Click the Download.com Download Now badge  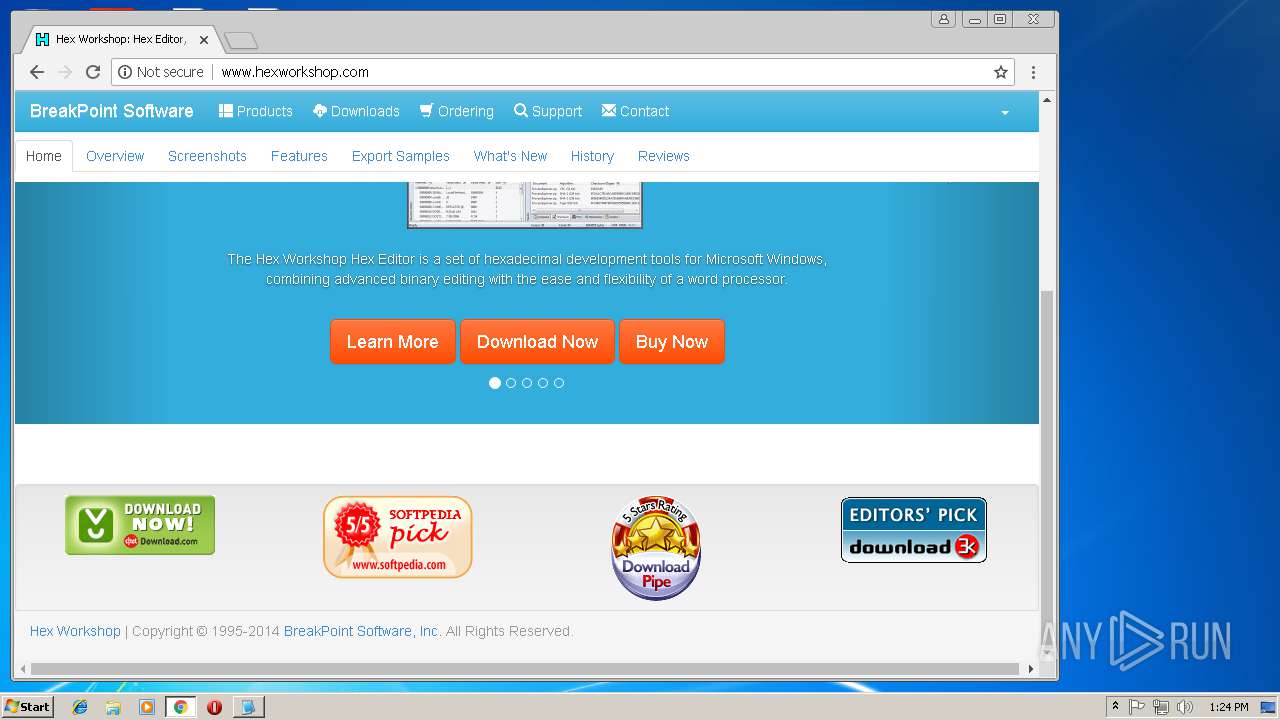tap(140, 525)
